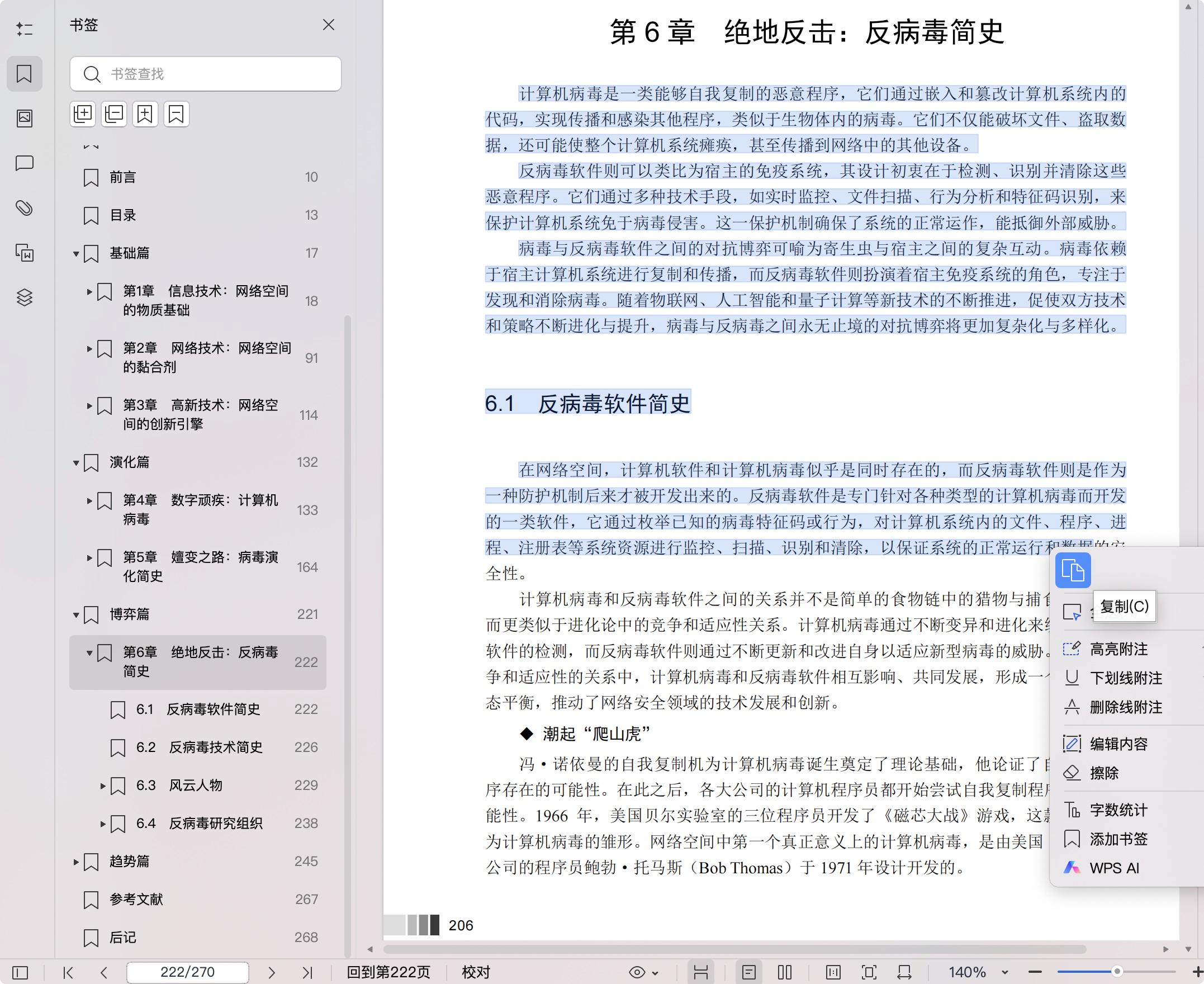Click the zoom out minus button
Screen dimensions: 1204x984
(x=1035, y=973)
